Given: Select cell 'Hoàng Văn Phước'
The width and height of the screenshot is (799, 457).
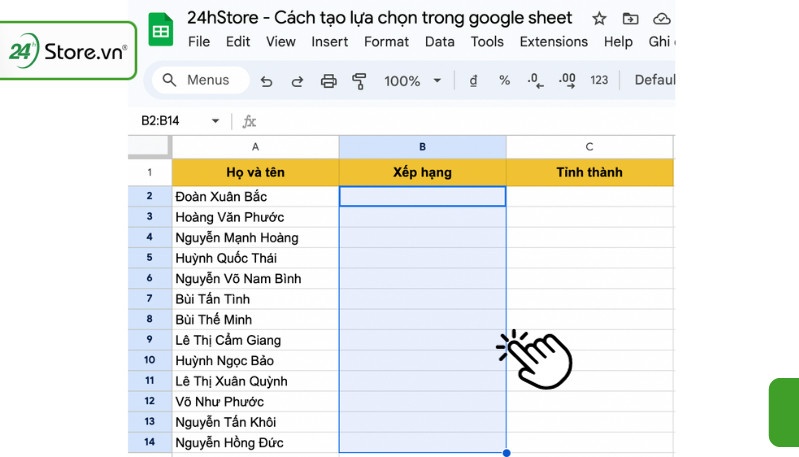Looking at the screenshot, I should (x=255, y=217).
